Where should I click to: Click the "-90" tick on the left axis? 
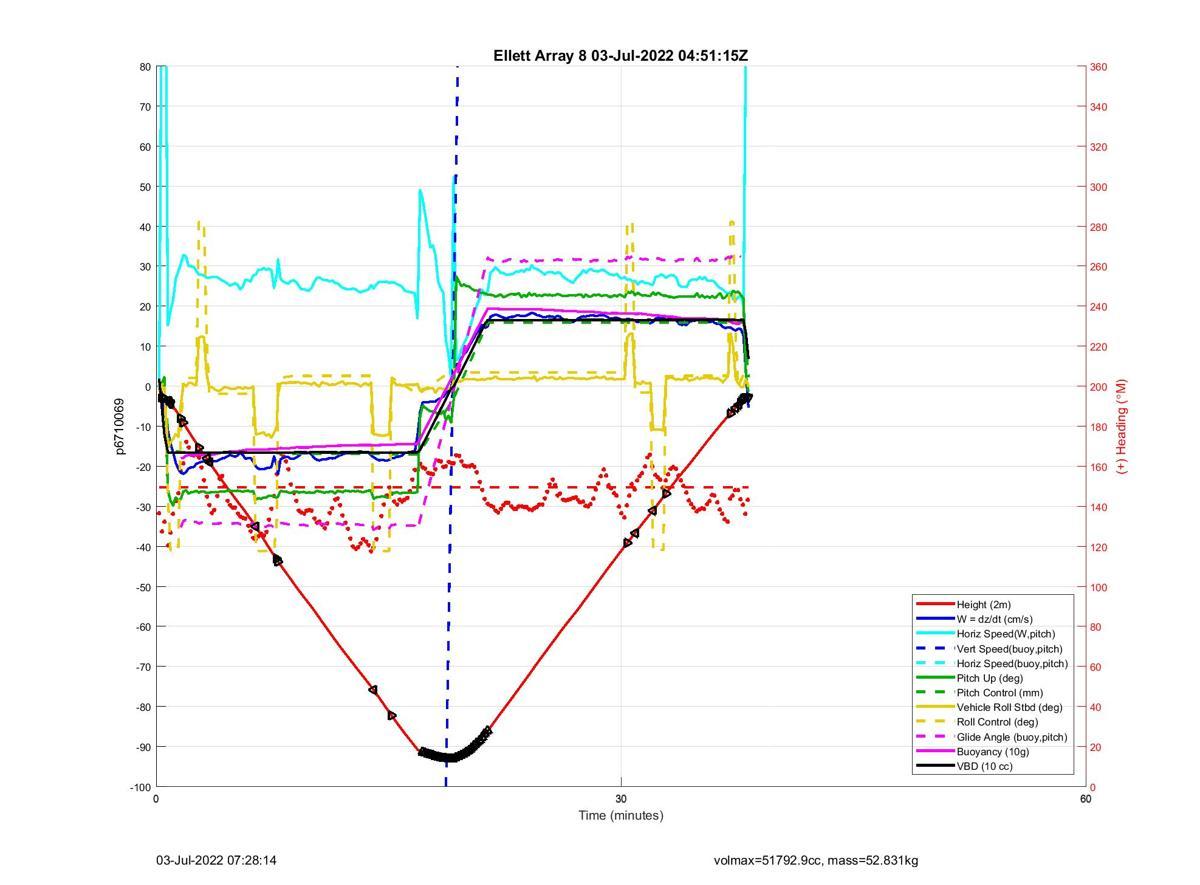pyautogui.click(x=143, y=747)
